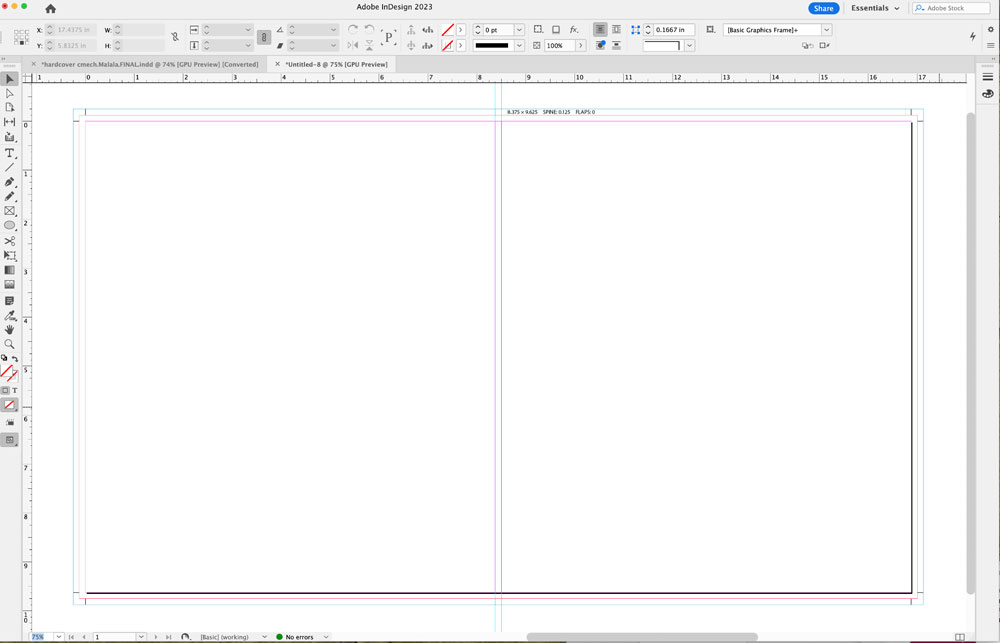Open the zoom level dropdown in the status bar
Screen dimensions: 1000x643
point(58,637)
